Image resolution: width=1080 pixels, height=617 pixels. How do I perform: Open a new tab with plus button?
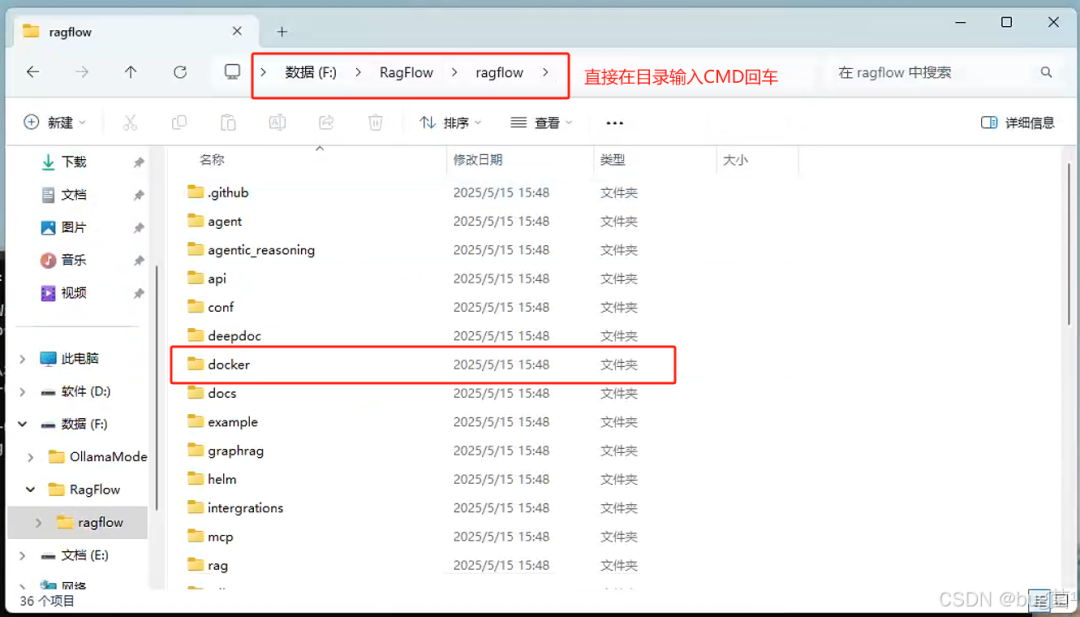click(x=282, y=32)
